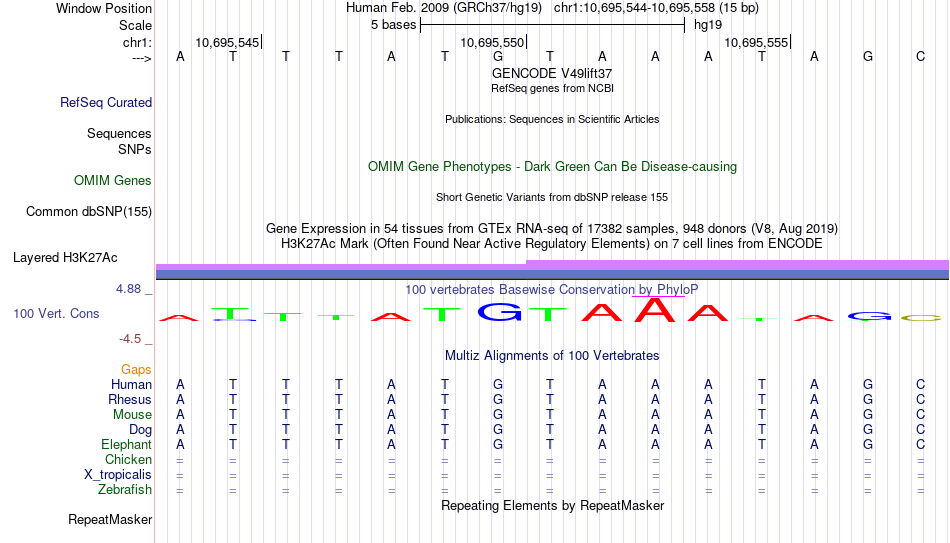Click the large blue G in conservation logo
Viewport: 950px width, 543px height.
point(499,311)
